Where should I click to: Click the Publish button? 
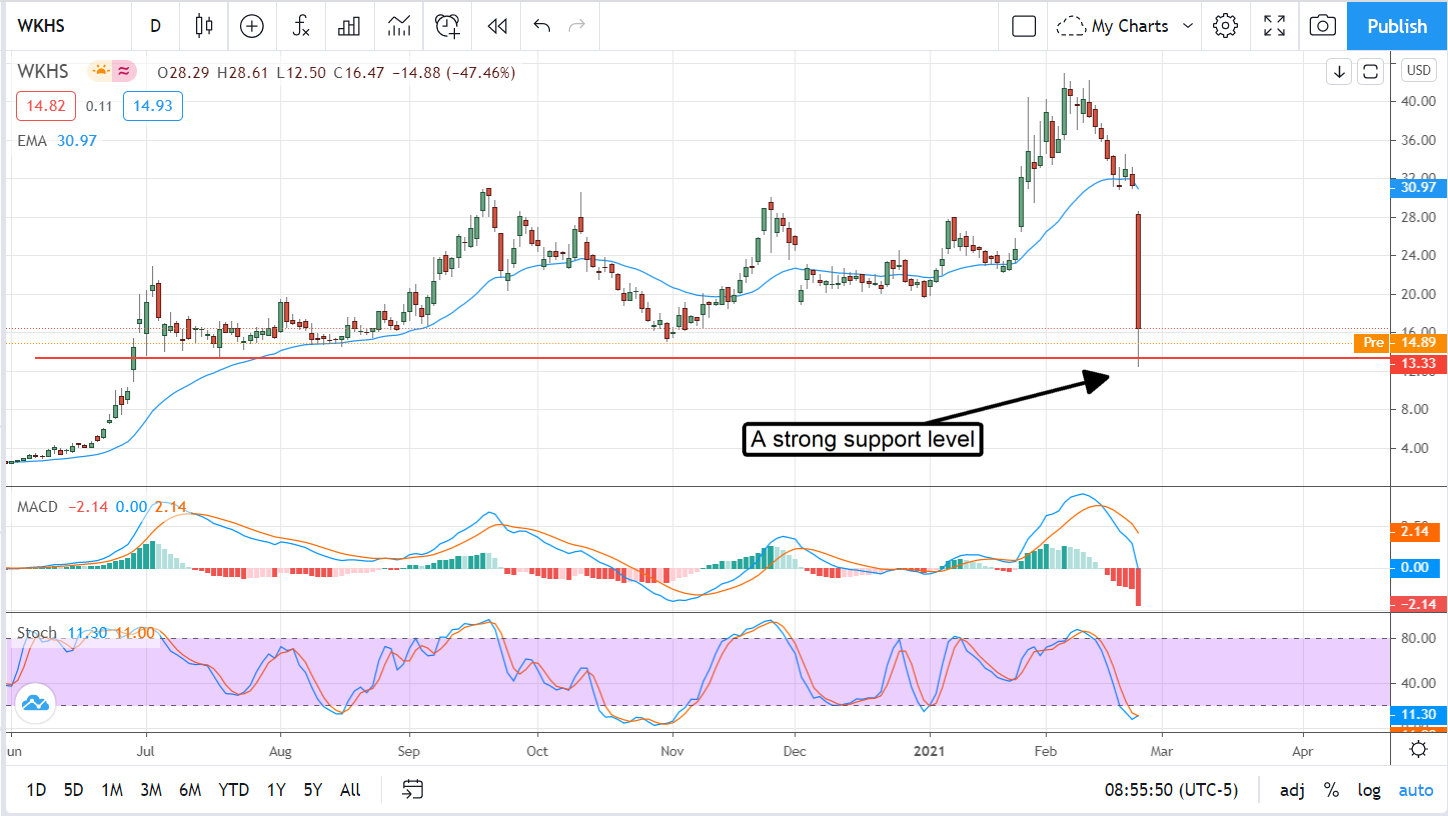1397,26
